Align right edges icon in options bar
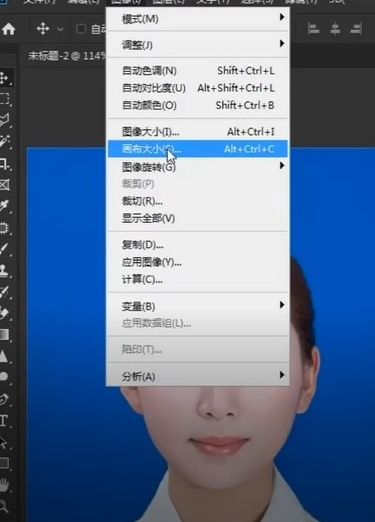375x522 pixels. click(x=356, y=29)
